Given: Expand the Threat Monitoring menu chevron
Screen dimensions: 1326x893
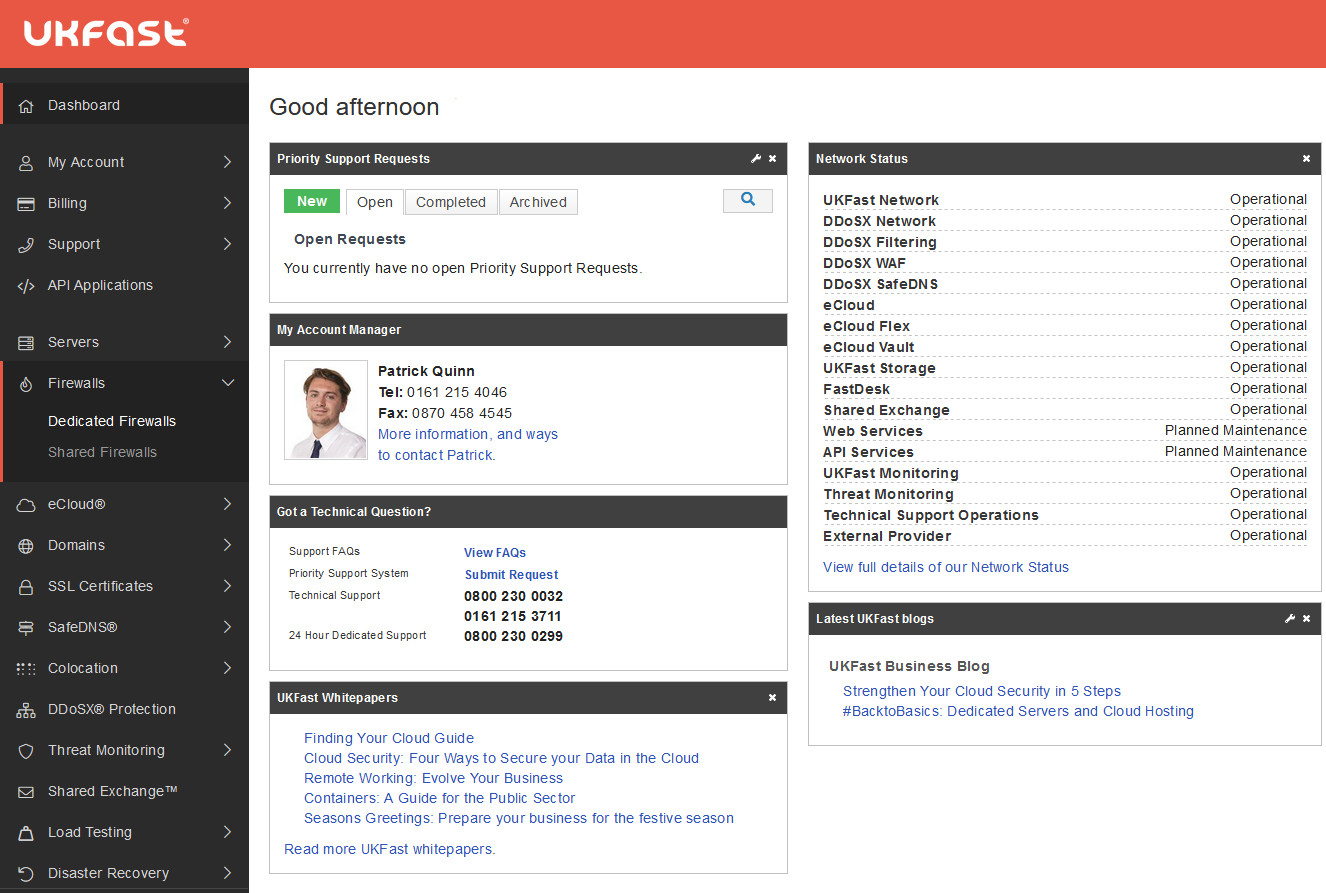Looking at the screenshot, I should tap(227, 750).
